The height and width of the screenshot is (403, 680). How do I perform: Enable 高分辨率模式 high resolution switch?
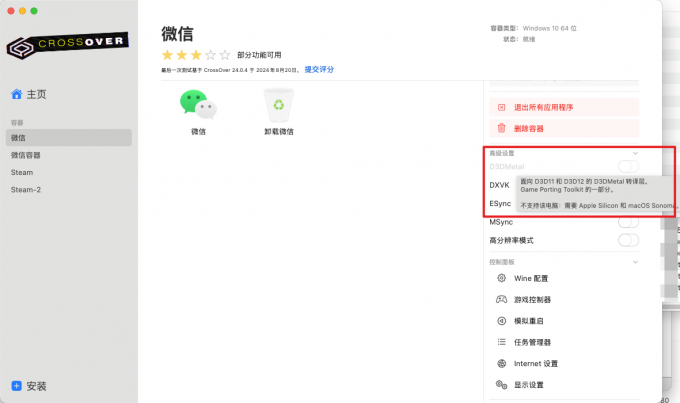(628, 240)
